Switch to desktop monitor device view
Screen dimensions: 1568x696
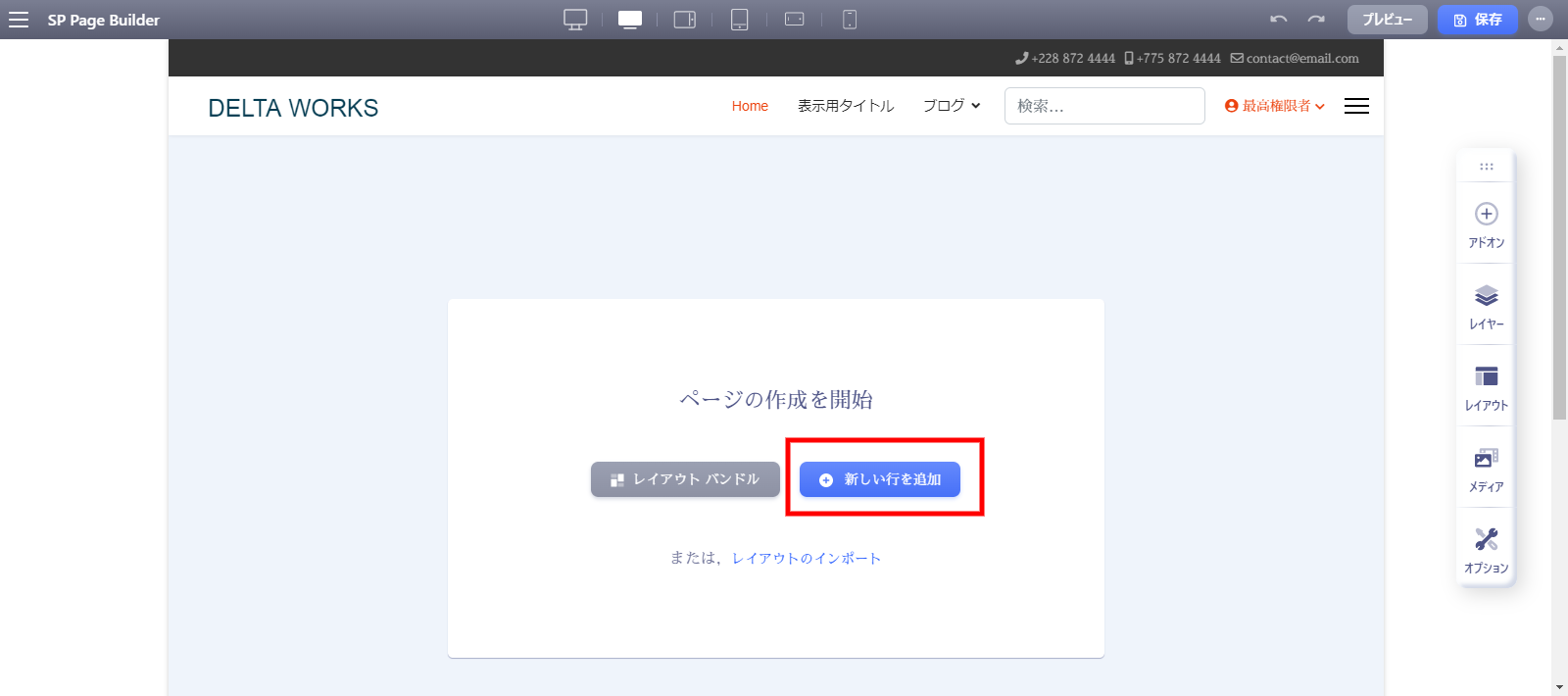[x=575, y=20]
